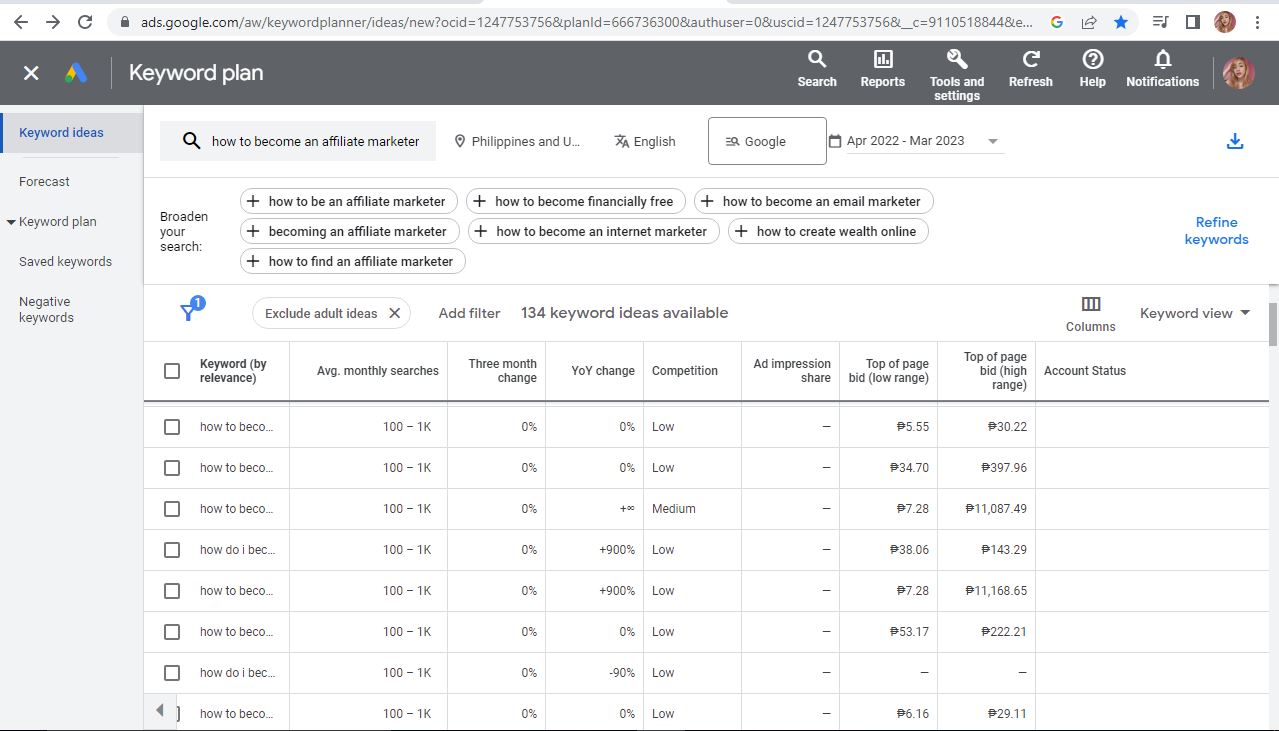Viewport: 1279px width, 731px height.
Task: Open the date range dropdown
Action: click(x=992, y=141)
